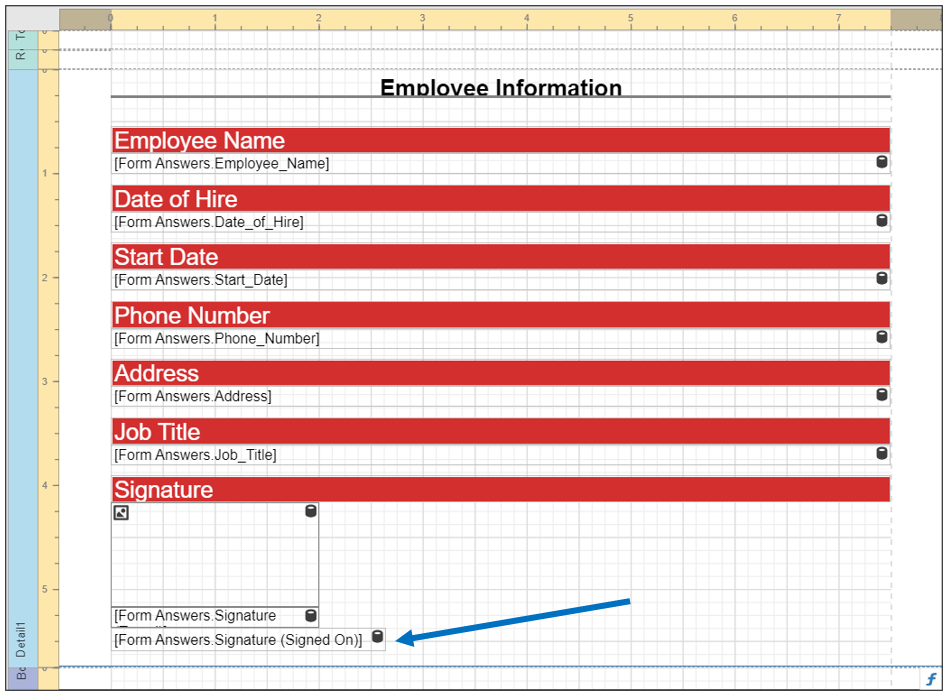Select the red Start Date header label

click(x=501, y=257)
